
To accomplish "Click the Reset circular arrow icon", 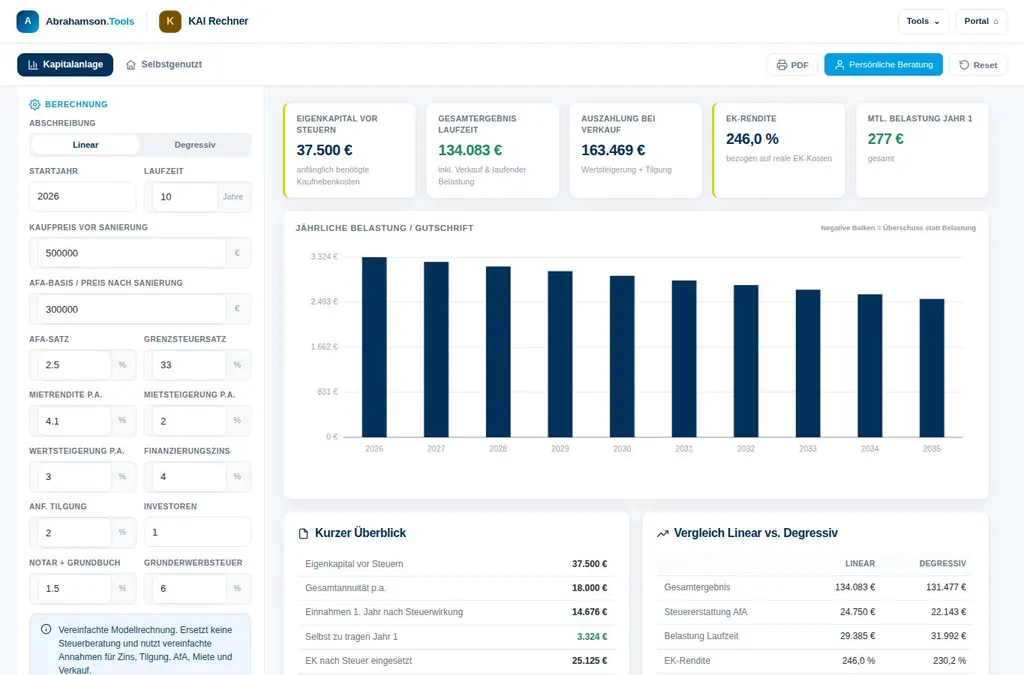I will tap(964, 65).
